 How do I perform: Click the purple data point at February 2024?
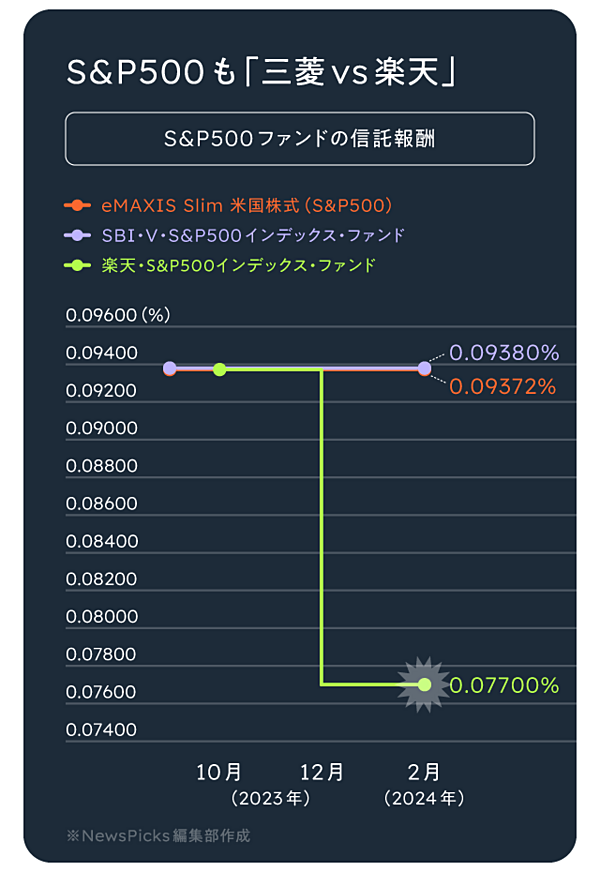tap(424, 368)
